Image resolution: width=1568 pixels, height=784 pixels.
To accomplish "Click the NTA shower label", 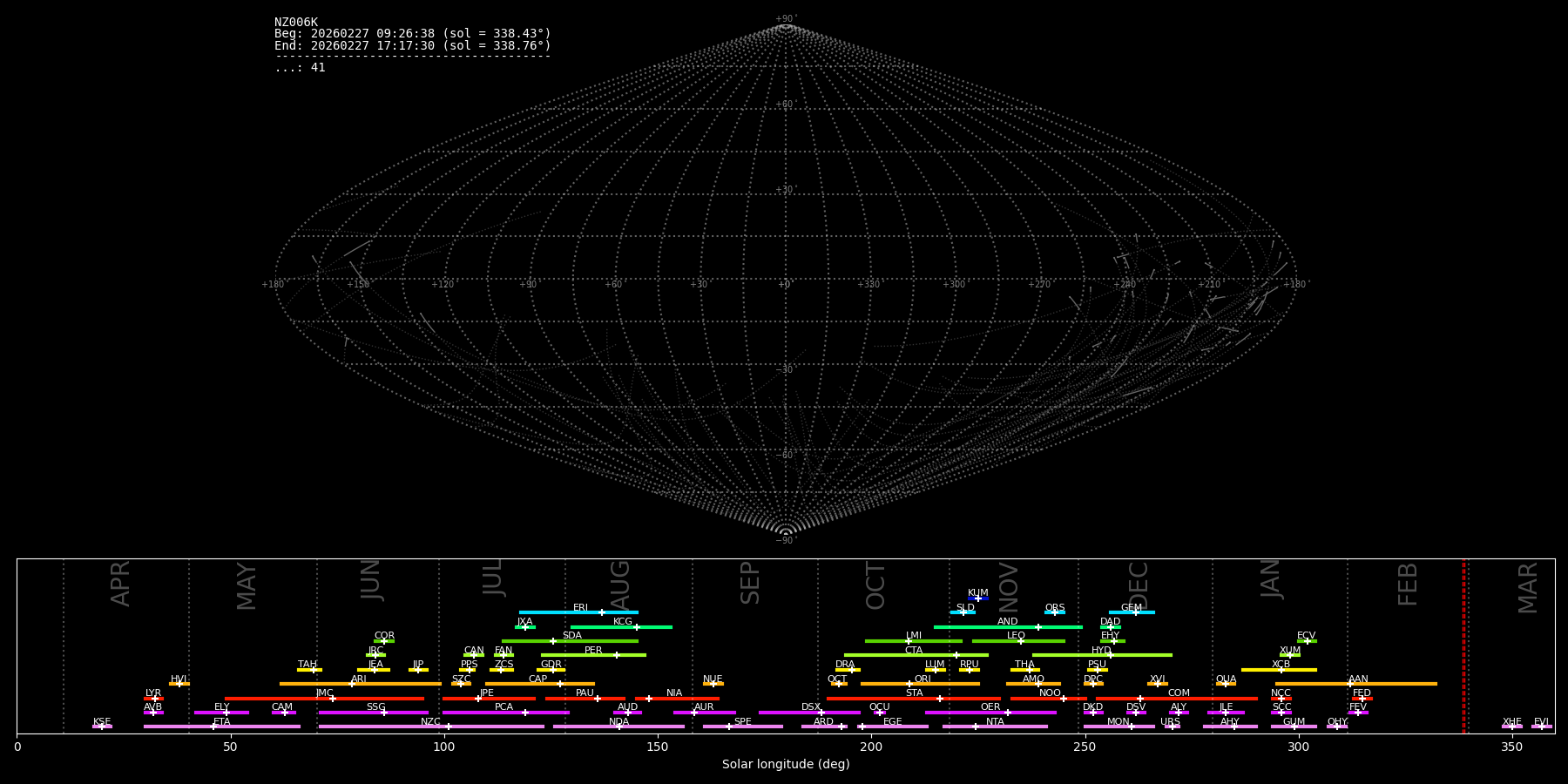I will click(x=995, y=722).
